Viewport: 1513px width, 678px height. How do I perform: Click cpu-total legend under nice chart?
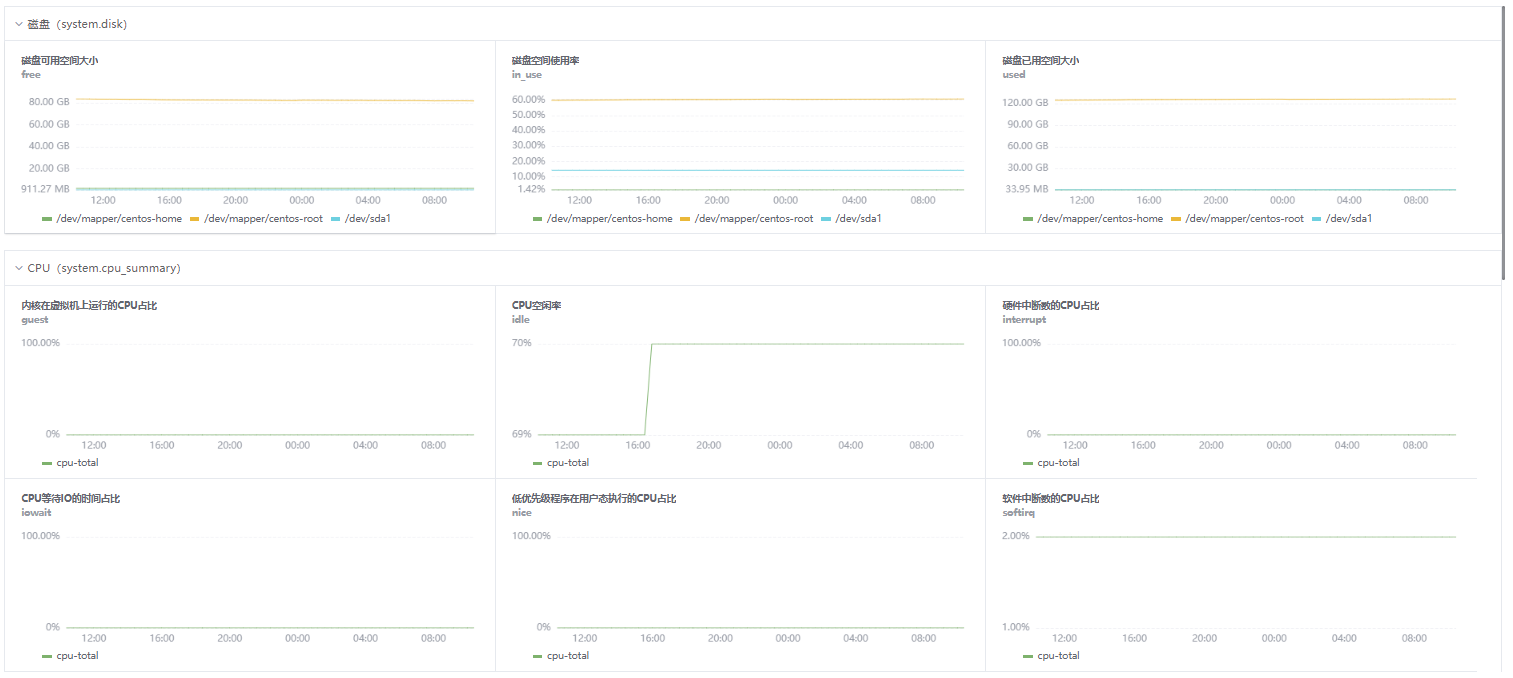coord(566,656)
